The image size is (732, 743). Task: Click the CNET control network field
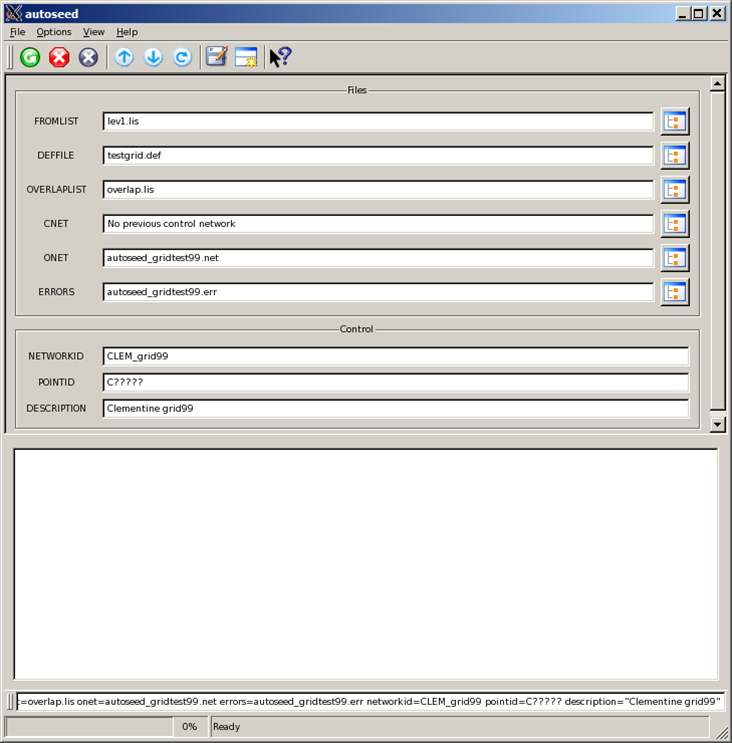(x=378, y=224)
